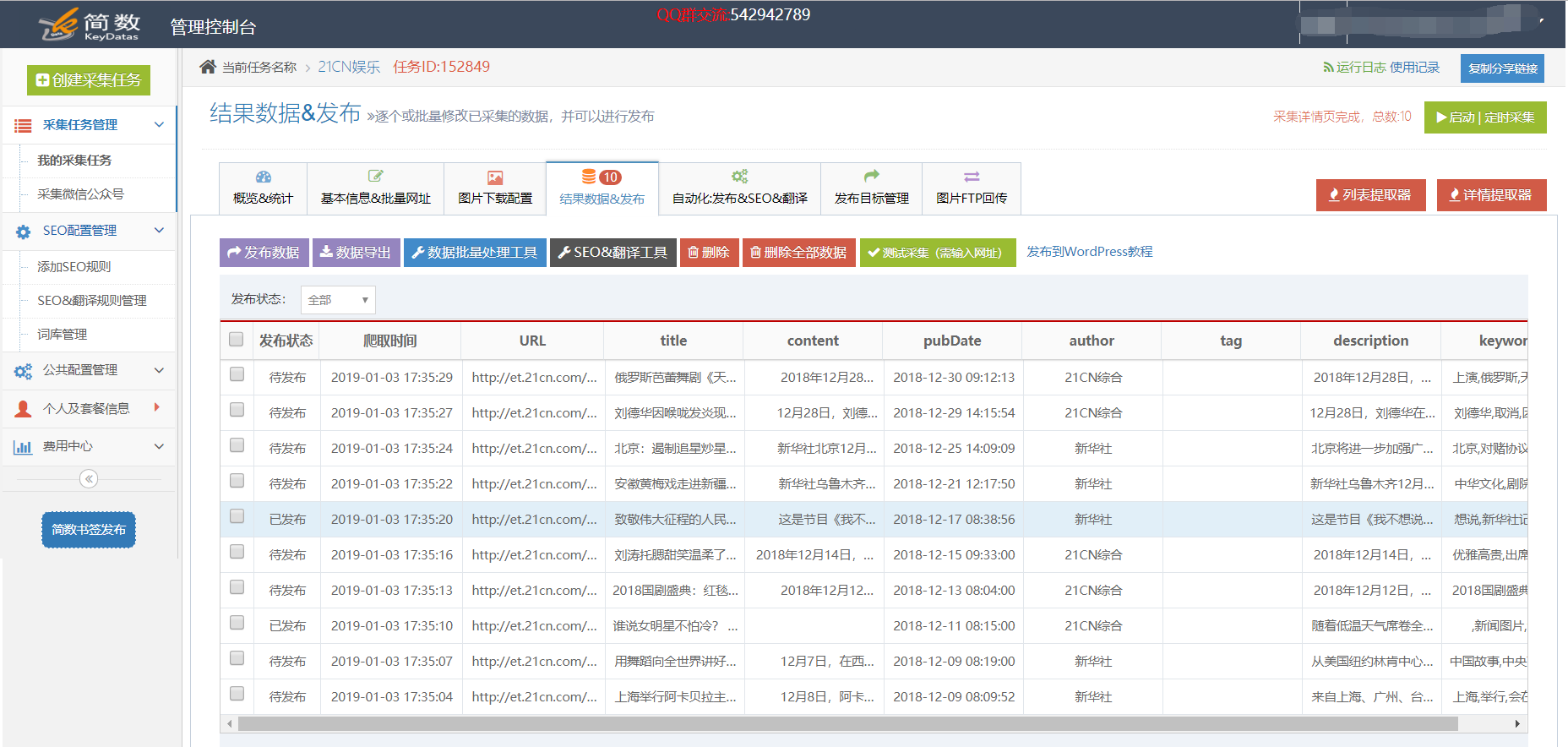The image size is (1568, 747).
Task: Check the row crawled at 17:35:22
Action: pos(237,481)
